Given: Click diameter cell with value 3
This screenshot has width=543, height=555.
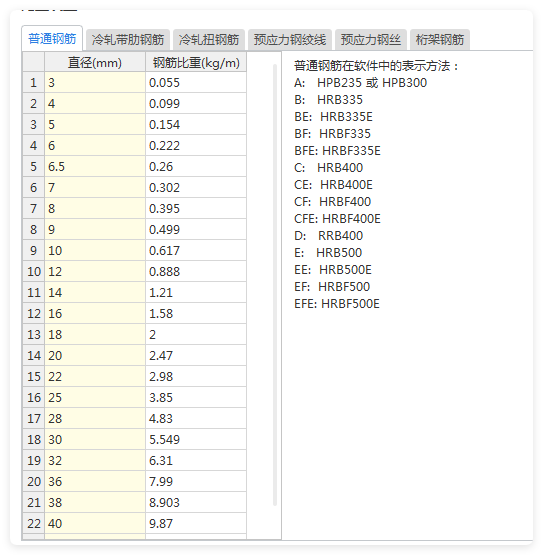Looking at the screenshot, I should [95, 82].
